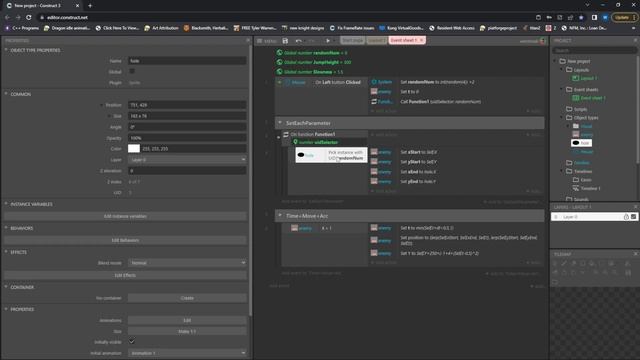Edit the Size field value
The image size is (640, 360).
[187, 116]
